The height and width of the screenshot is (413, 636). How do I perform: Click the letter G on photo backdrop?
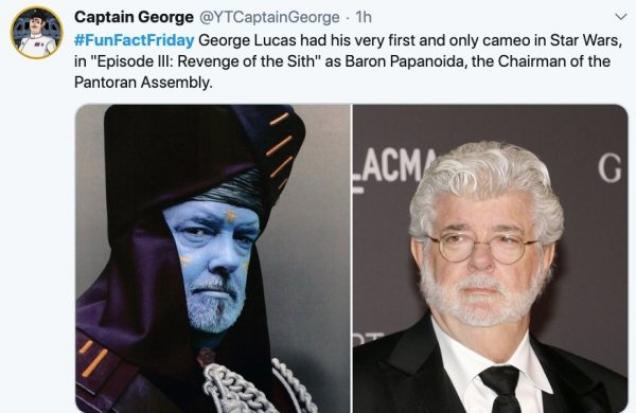pos(609,169)
